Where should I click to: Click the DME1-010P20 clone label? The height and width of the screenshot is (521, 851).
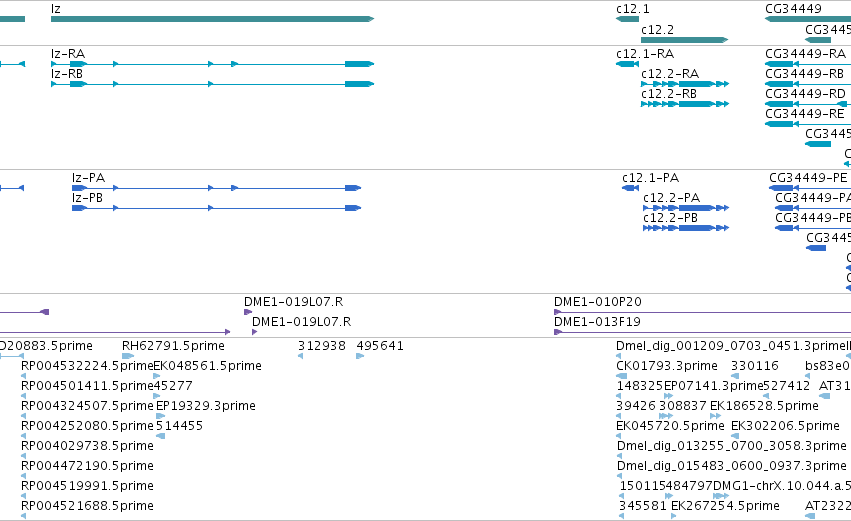pos(598,302)
